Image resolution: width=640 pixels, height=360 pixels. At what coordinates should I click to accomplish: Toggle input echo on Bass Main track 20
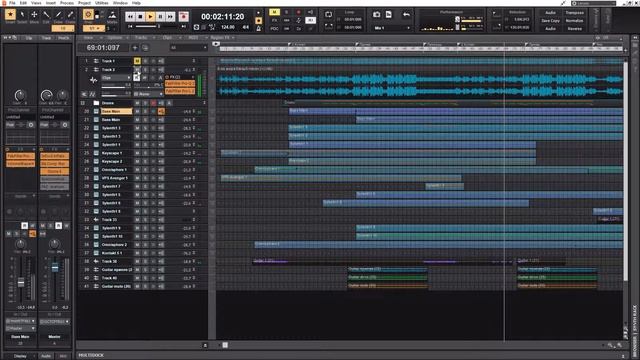(161, 111)
